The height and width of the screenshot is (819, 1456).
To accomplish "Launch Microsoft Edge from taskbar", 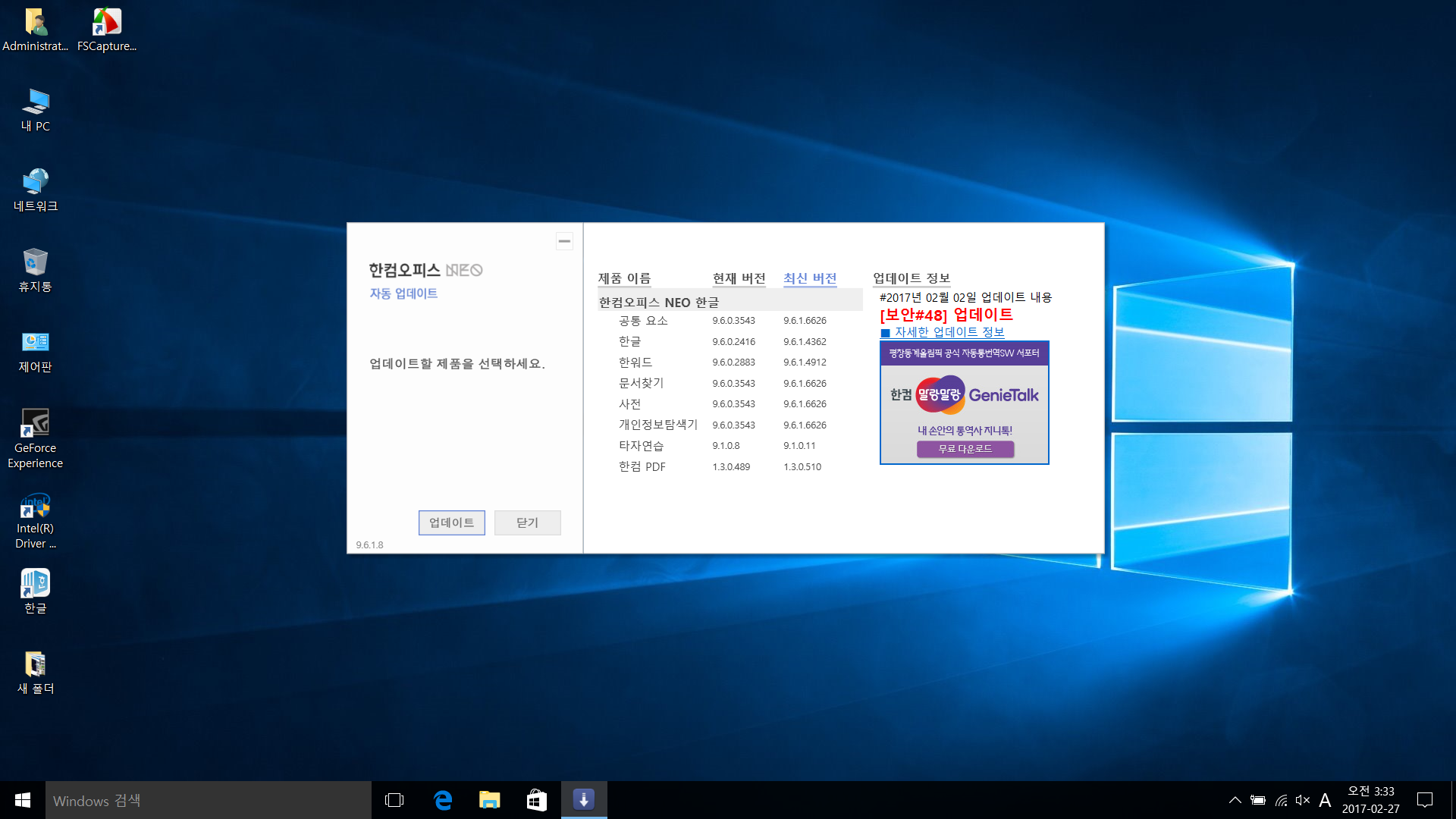I will click(442, 800).
